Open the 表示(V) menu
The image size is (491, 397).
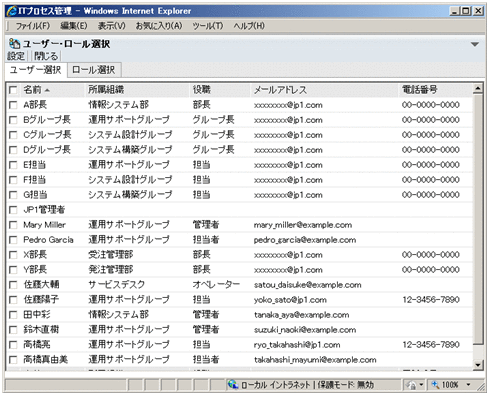(111, 26)
